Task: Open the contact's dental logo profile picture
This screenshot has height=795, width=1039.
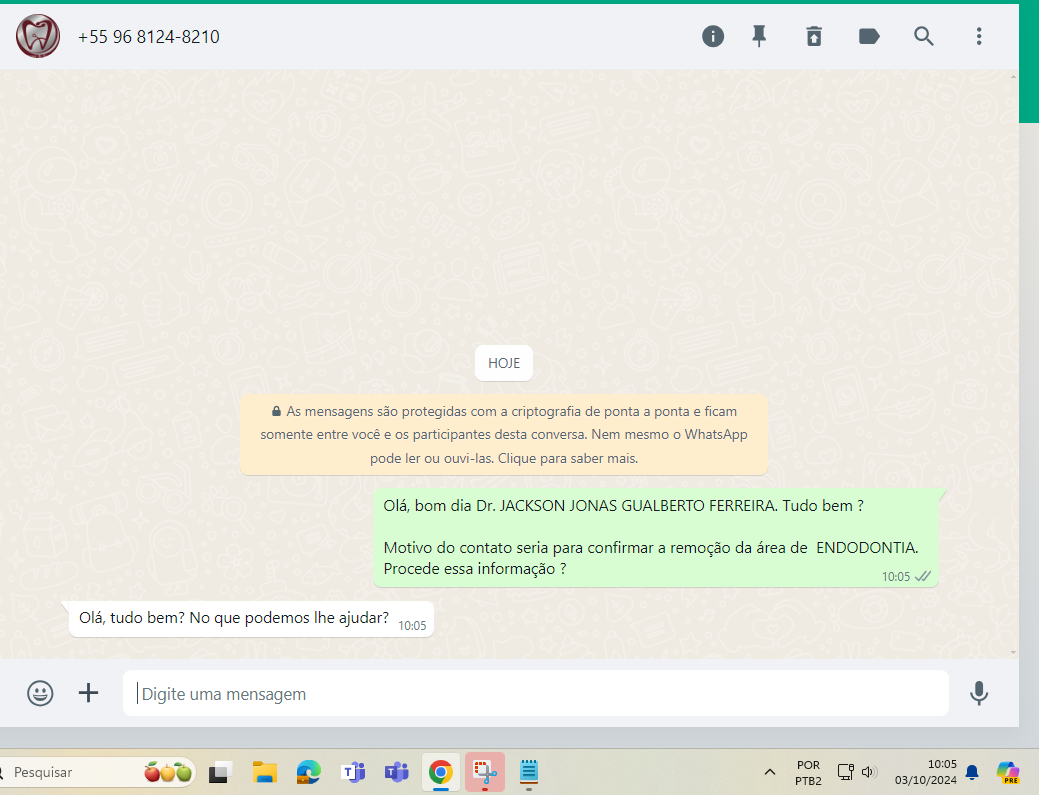Action: (x=38, y=36)
